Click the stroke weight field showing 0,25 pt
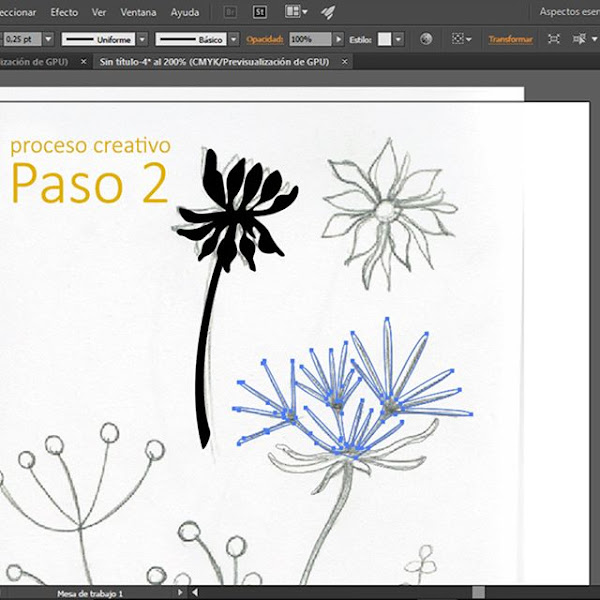600x600 pixels. click(22, 39)
